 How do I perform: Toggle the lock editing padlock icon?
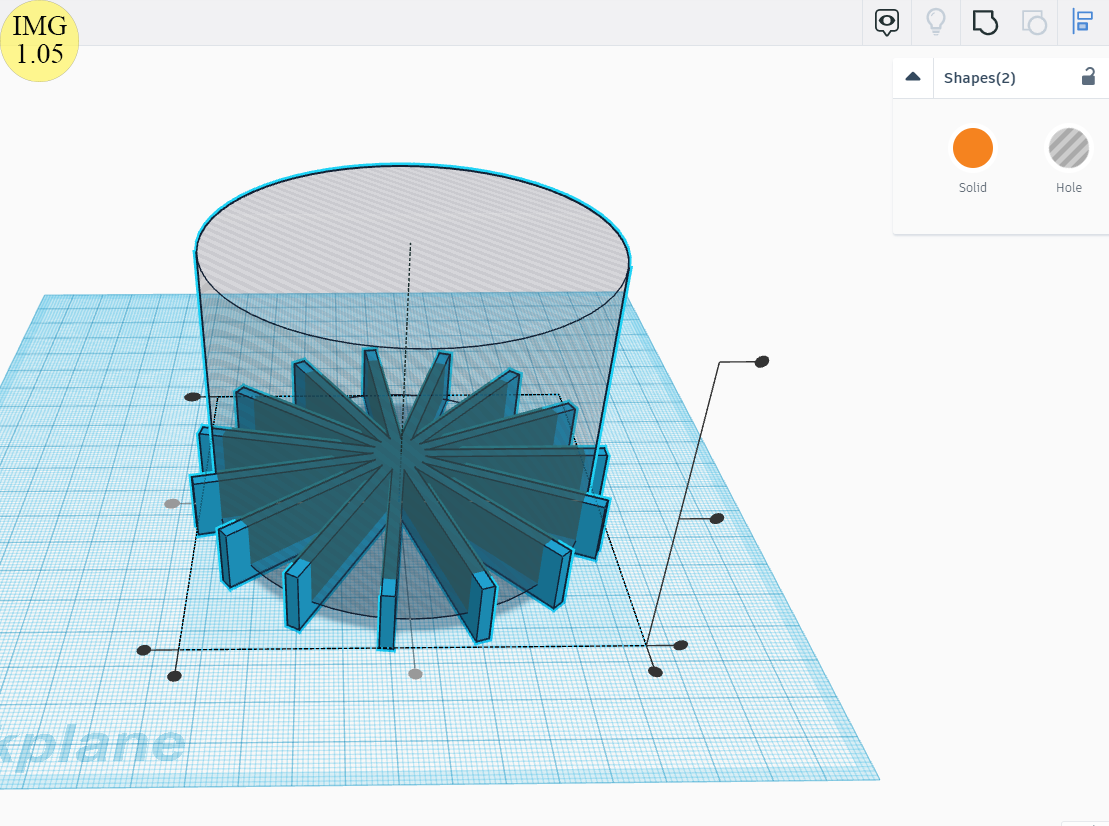(1088, 76)
